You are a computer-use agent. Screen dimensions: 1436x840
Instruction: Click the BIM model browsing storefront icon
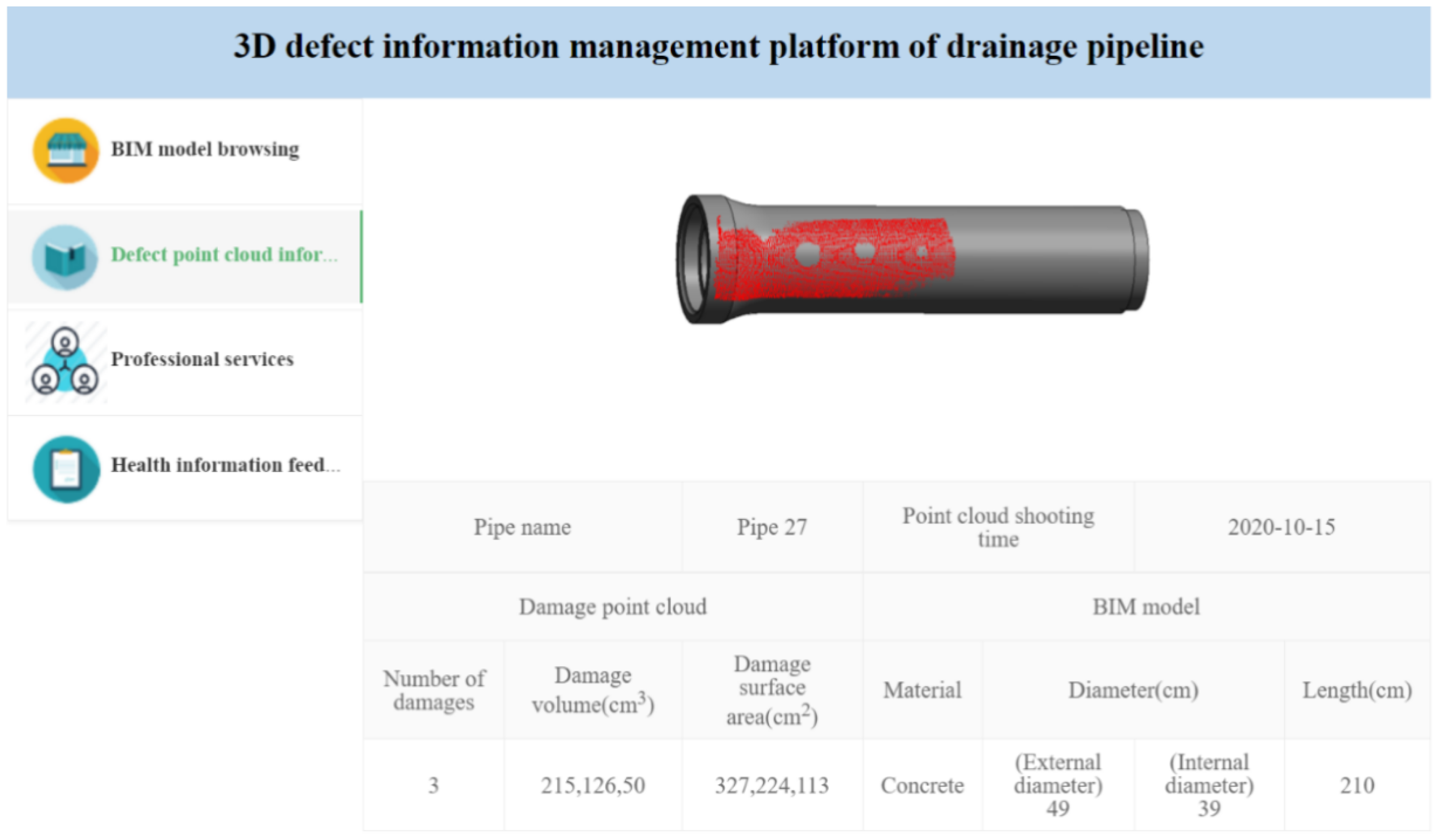[x=66, y=151]
